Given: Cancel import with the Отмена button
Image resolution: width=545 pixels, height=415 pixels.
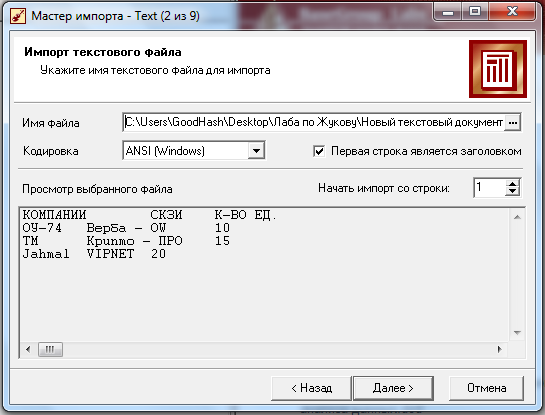Looking at the screenshot, I should (486, 388).
